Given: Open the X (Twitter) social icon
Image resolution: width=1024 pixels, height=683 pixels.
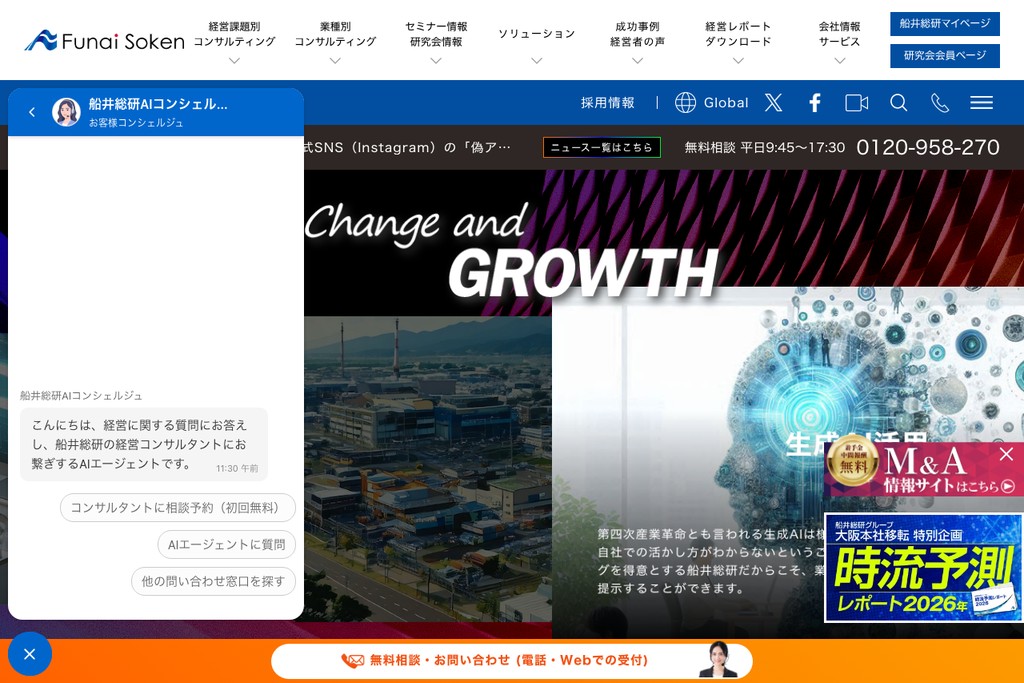Looking at the screenshot, I should click(x=773, y=103).
